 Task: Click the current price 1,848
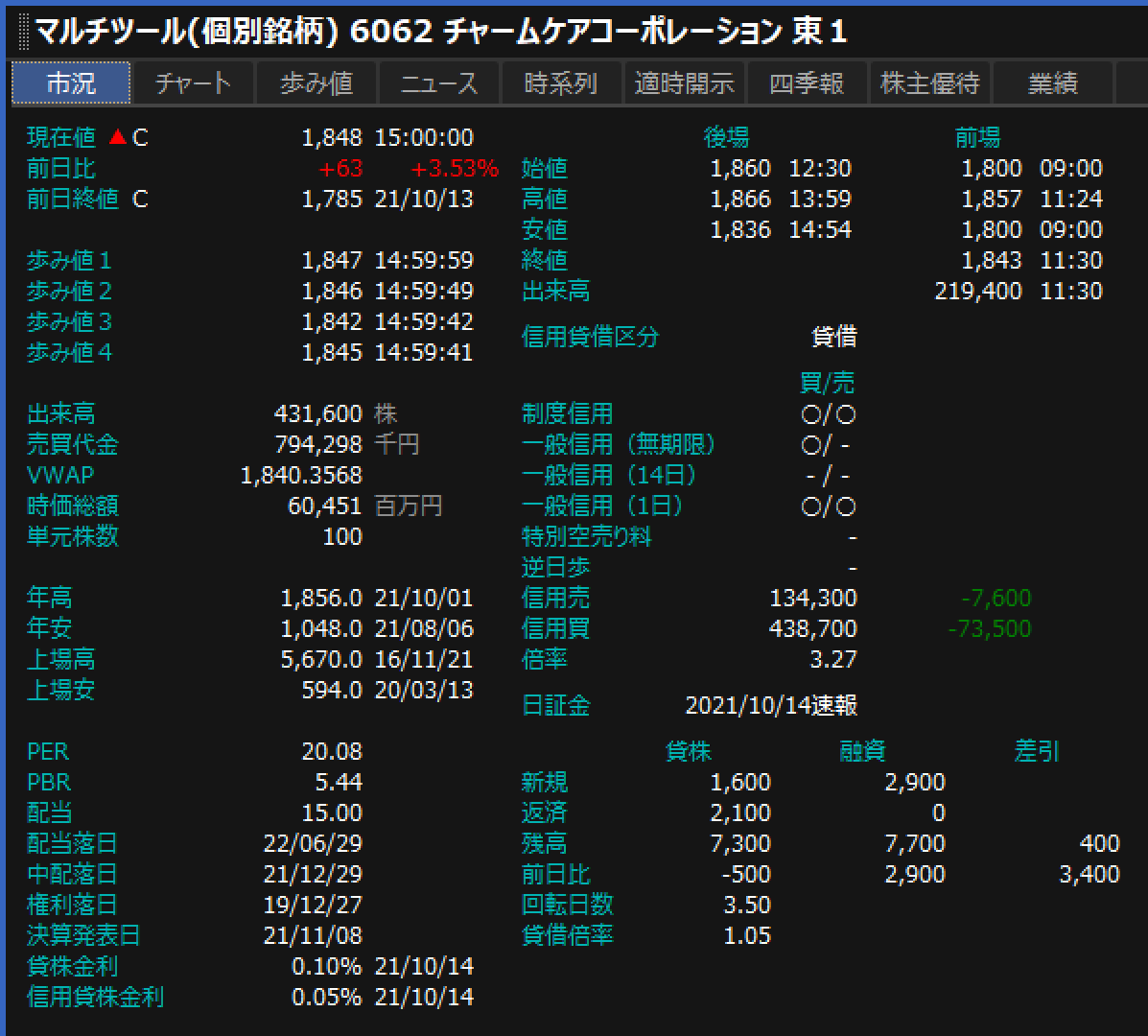pos(332,137)
